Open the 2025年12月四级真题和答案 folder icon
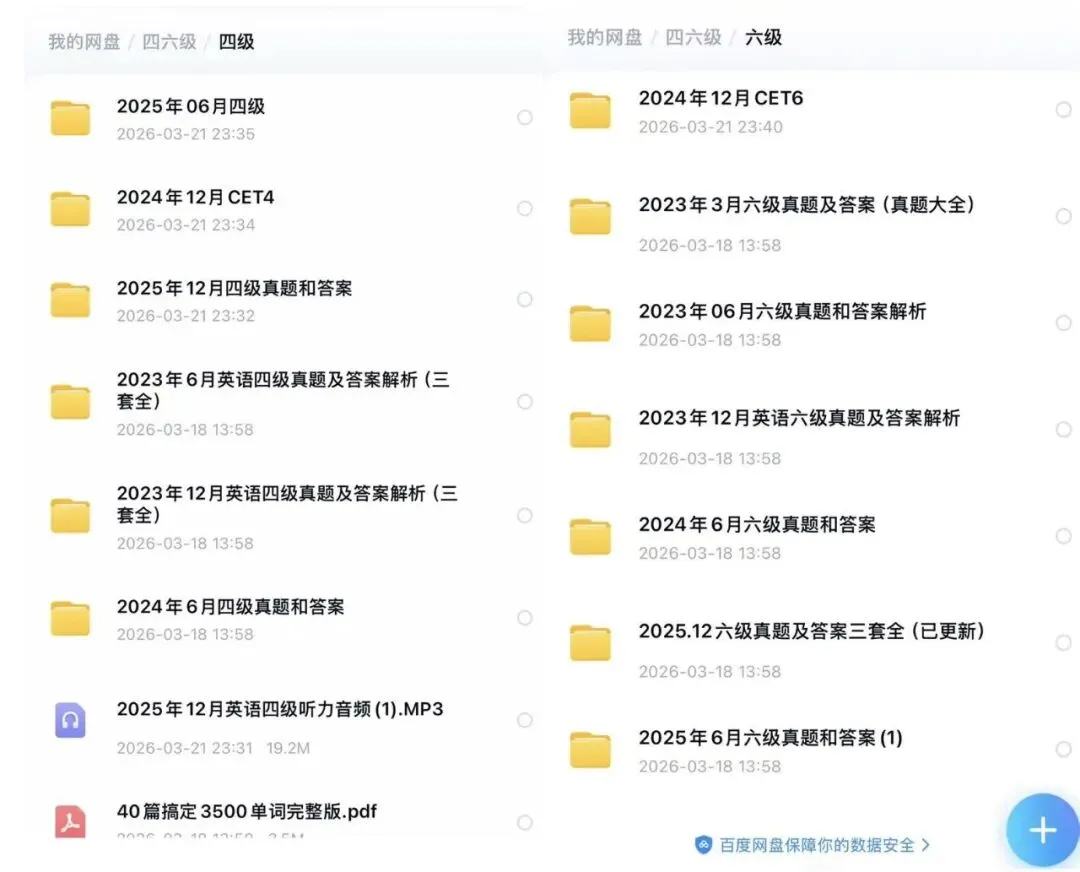 [x=69, y=299]
